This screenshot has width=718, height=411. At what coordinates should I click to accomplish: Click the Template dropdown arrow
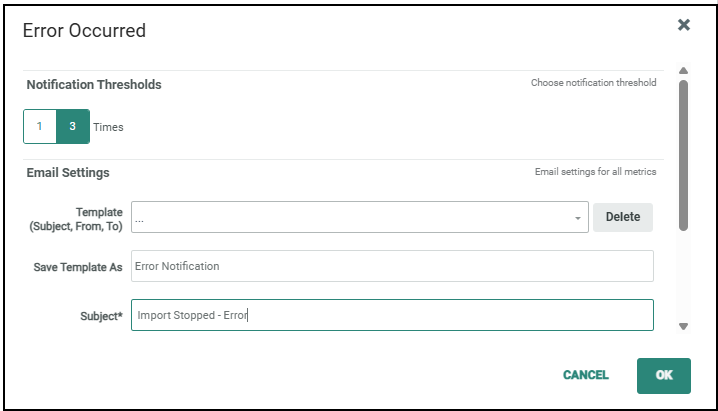click(x=578, y=218)
